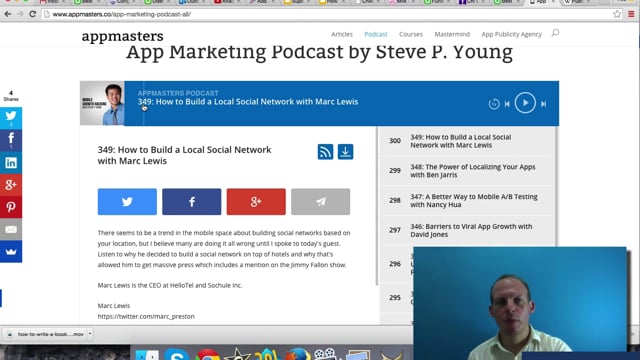The image size is (640, 360).
Task: Open Skype from the dock
Action: [177, 354]
